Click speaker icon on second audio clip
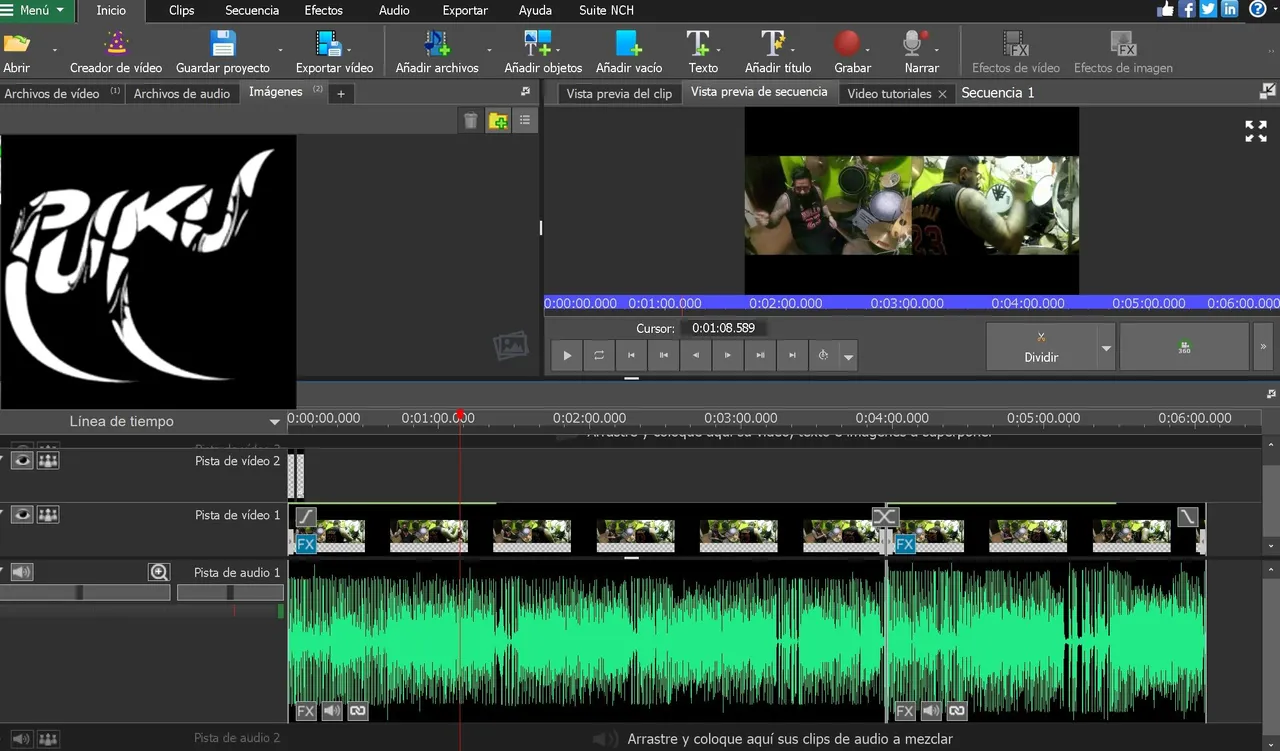1280x751 pixels. 931,711
